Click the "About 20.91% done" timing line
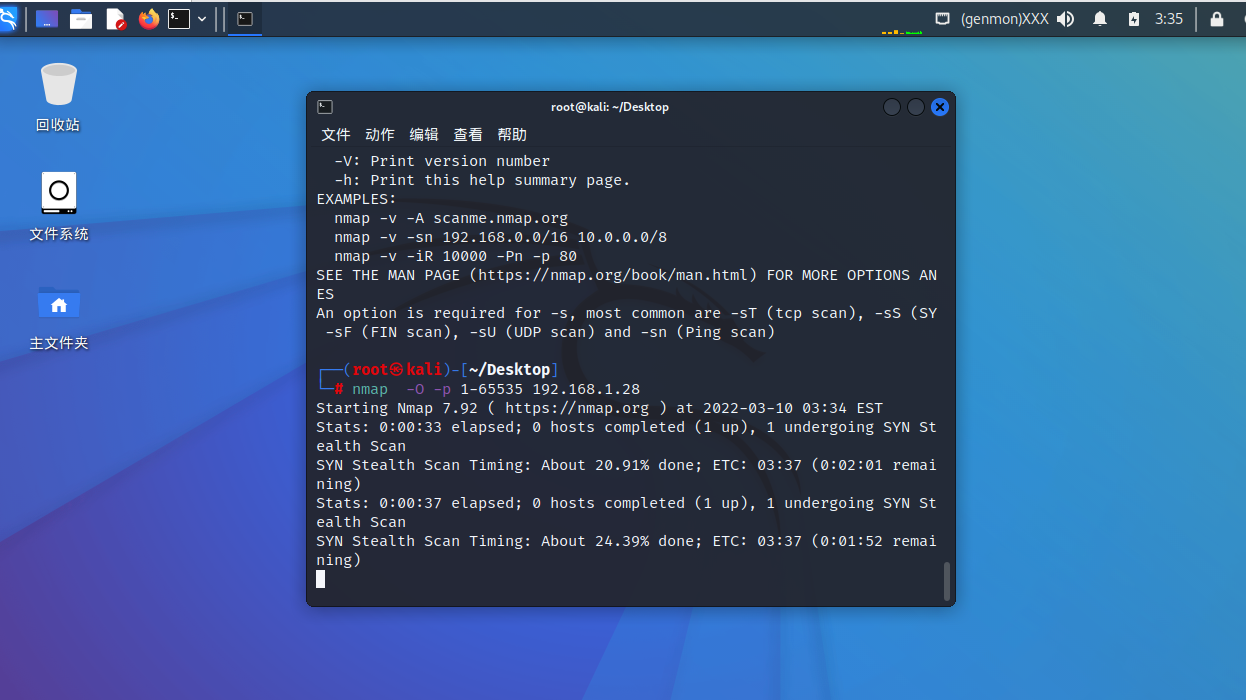This screenshot has height=700, width=1246. (627, 465)
